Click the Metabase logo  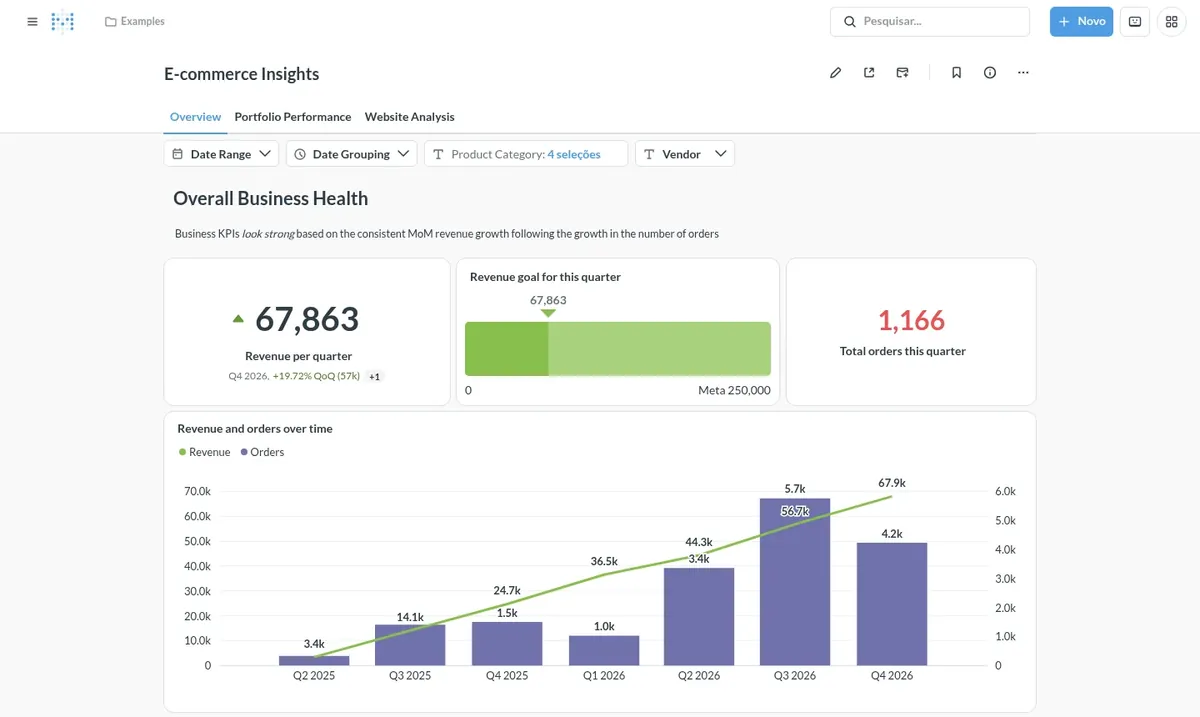63,21
